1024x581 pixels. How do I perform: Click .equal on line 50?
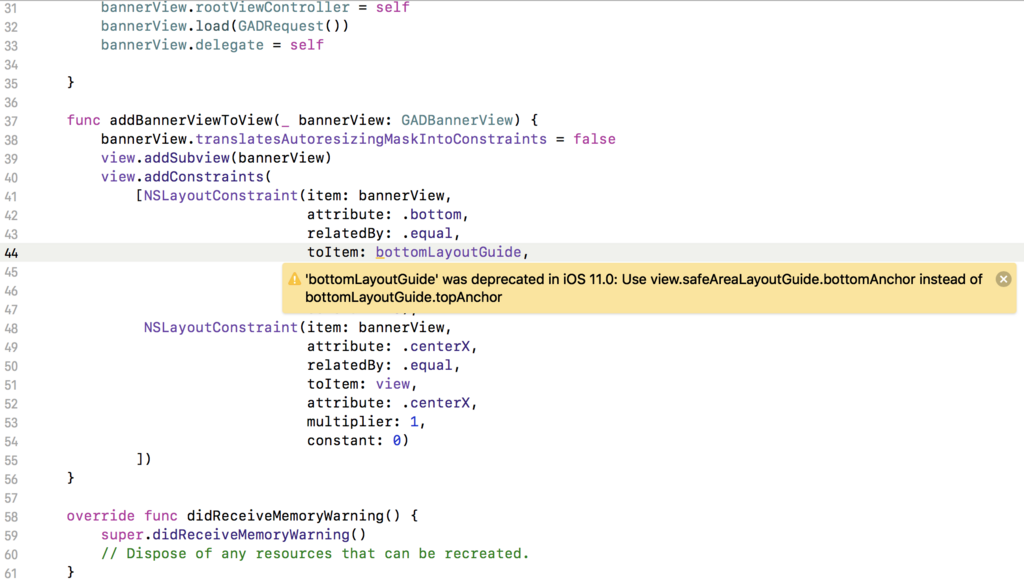pos(427,366)
